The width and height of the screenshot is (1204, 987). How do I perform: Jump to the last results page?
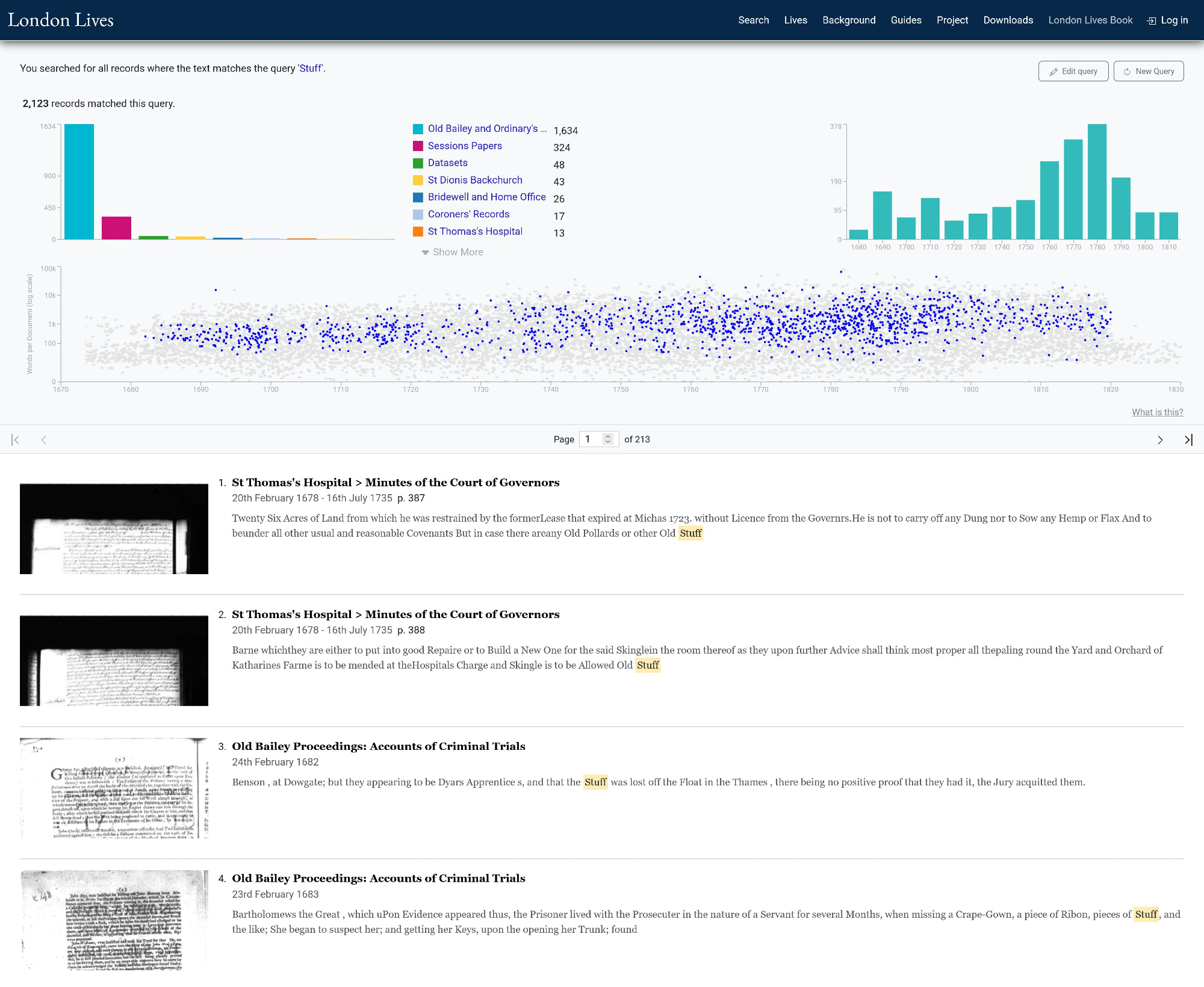coord(1188,440)
